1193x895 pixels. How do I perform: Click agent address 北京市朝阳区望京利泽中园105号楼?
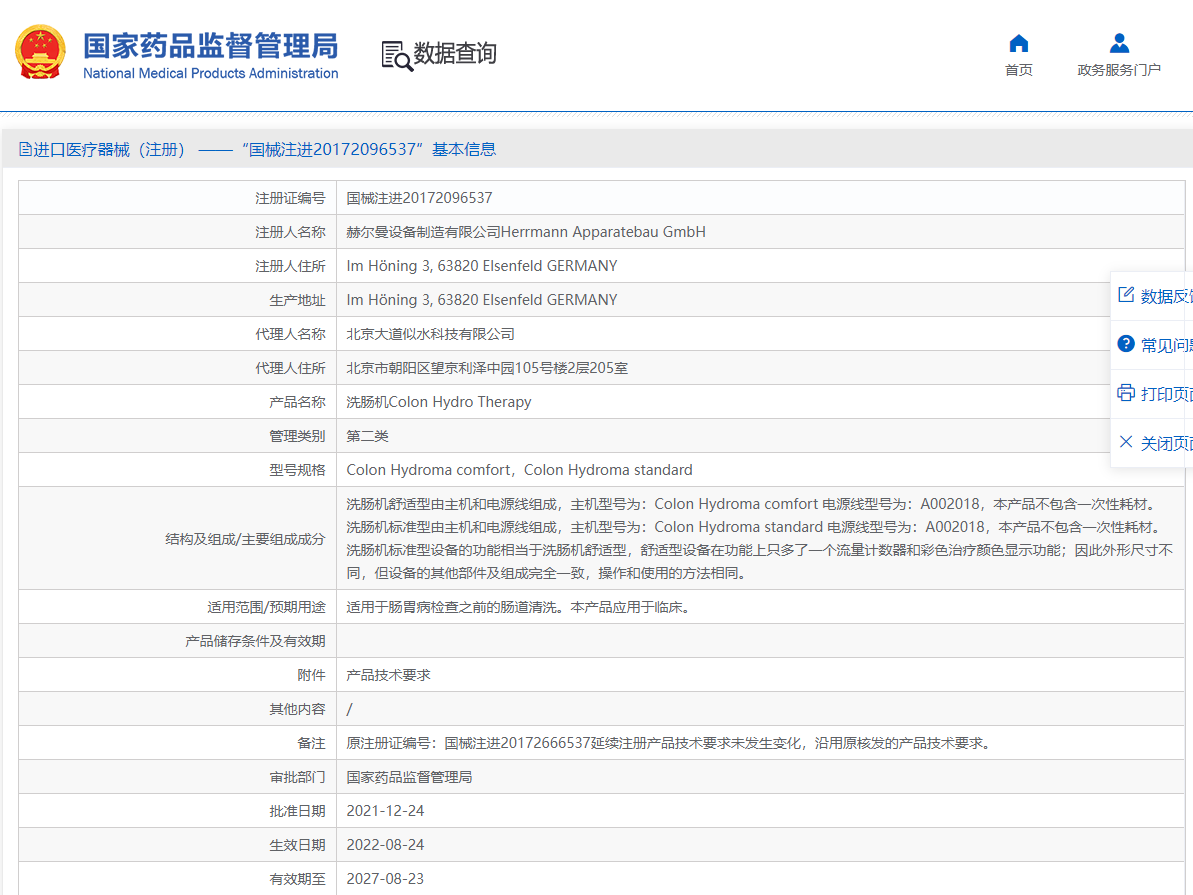[x=487, y=368]
